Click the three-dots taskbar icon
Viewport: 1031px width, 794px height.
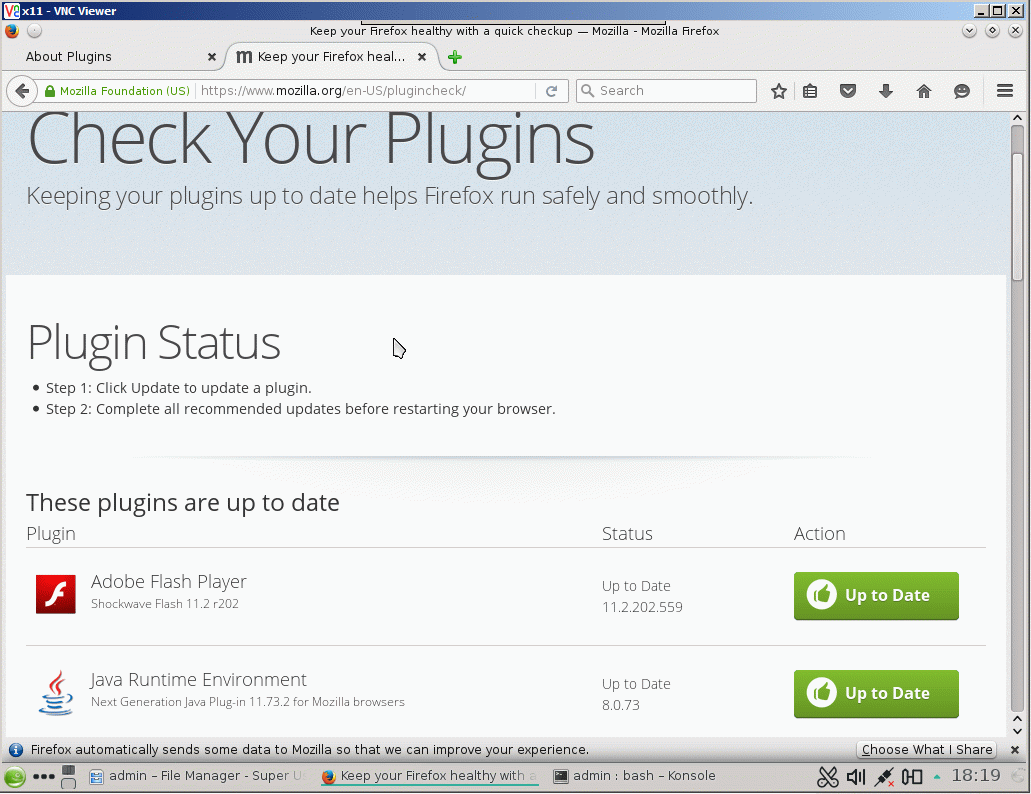pos(43,776)
